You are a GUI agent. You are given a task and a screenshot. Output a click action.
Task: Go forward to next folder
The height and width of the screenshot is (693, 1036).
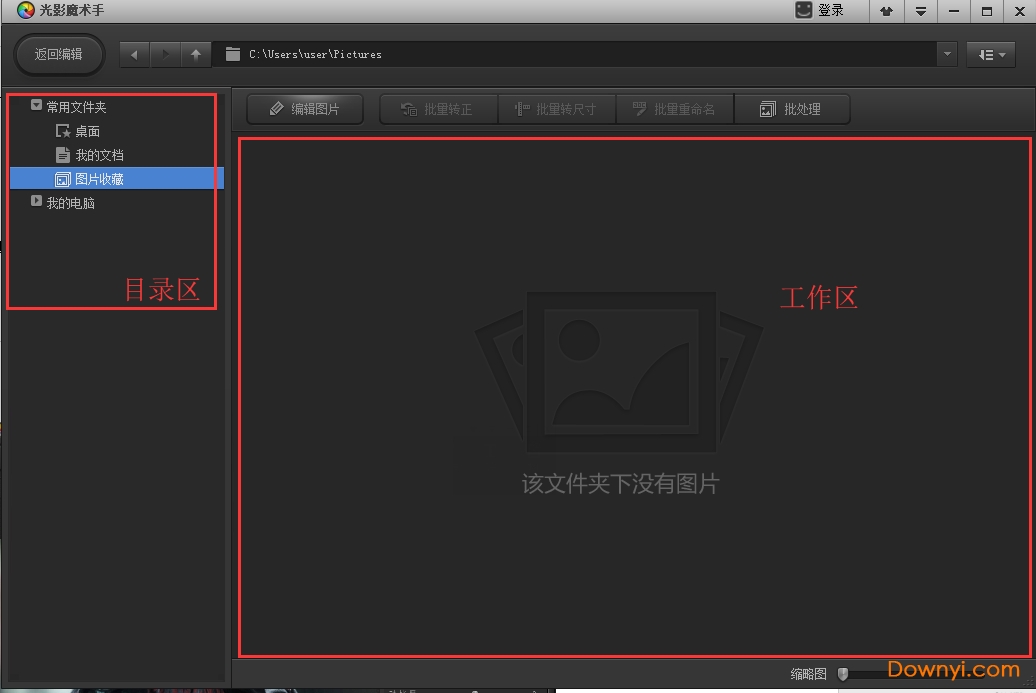pyautogui.click(x=165, y=54)
